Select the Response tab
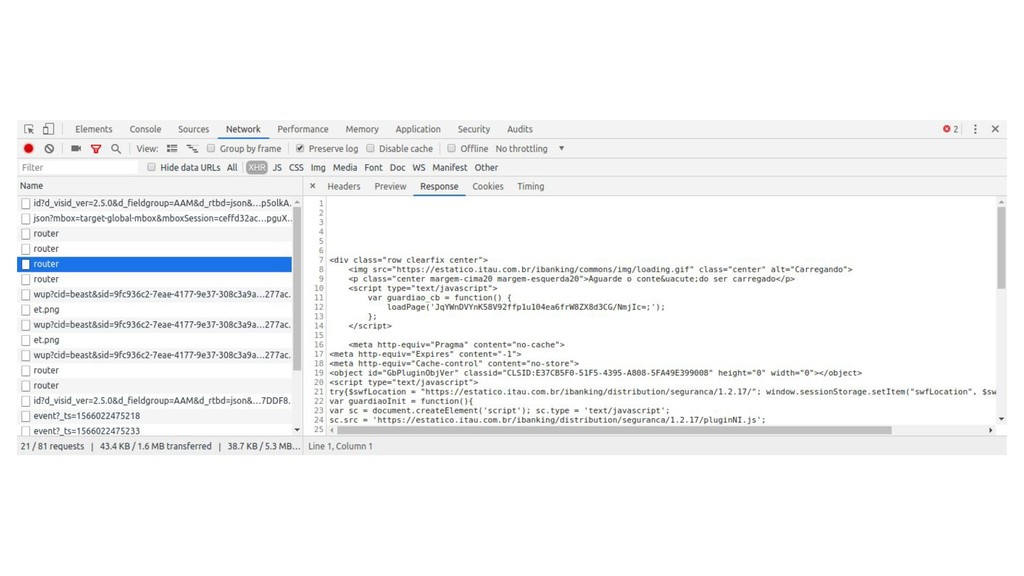The height and width of the screenshot is (576, 1024). click(439, 187)
